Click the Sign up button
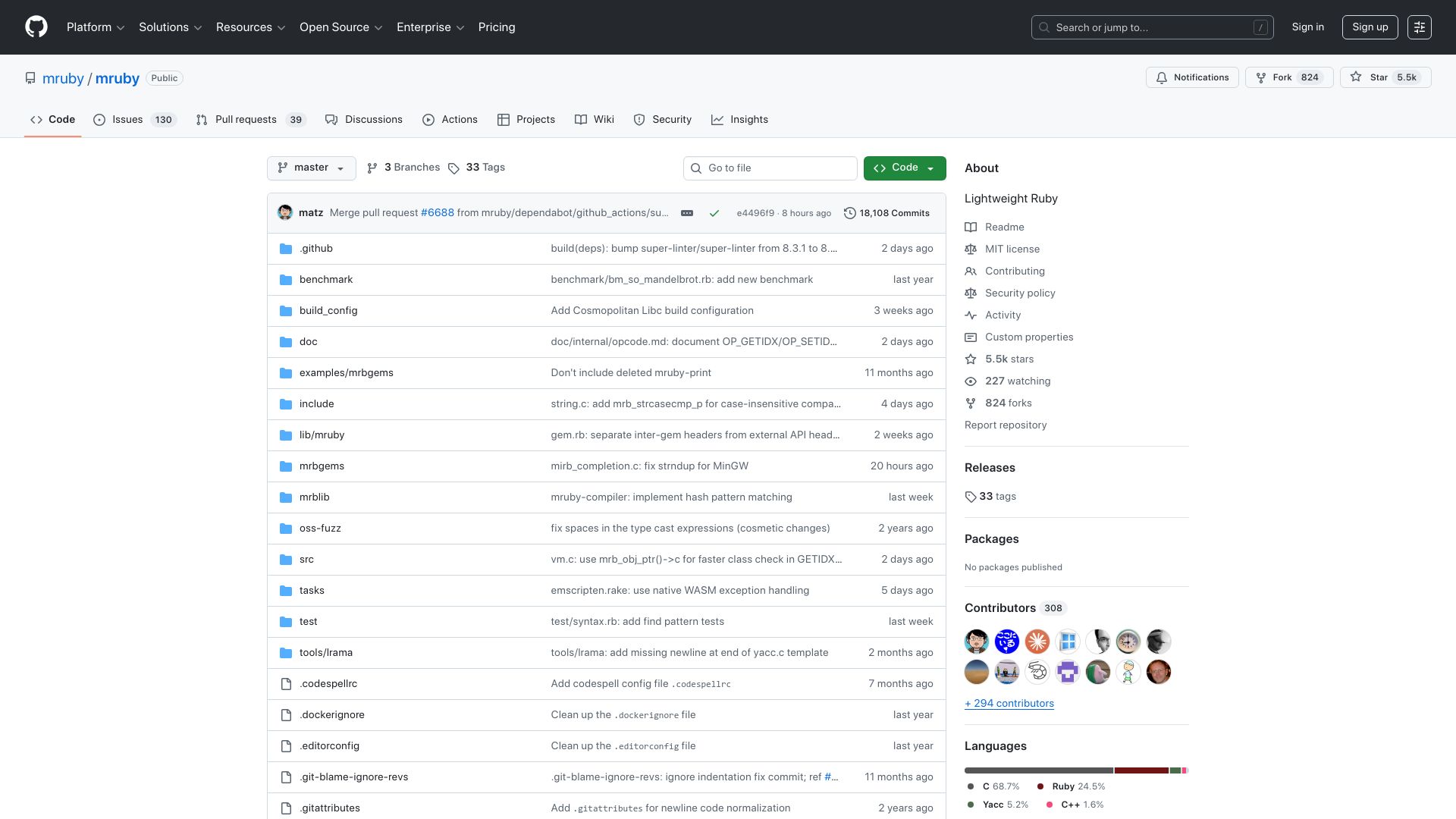Viewport: 1456px width, 819px height. coord(1370,27)
